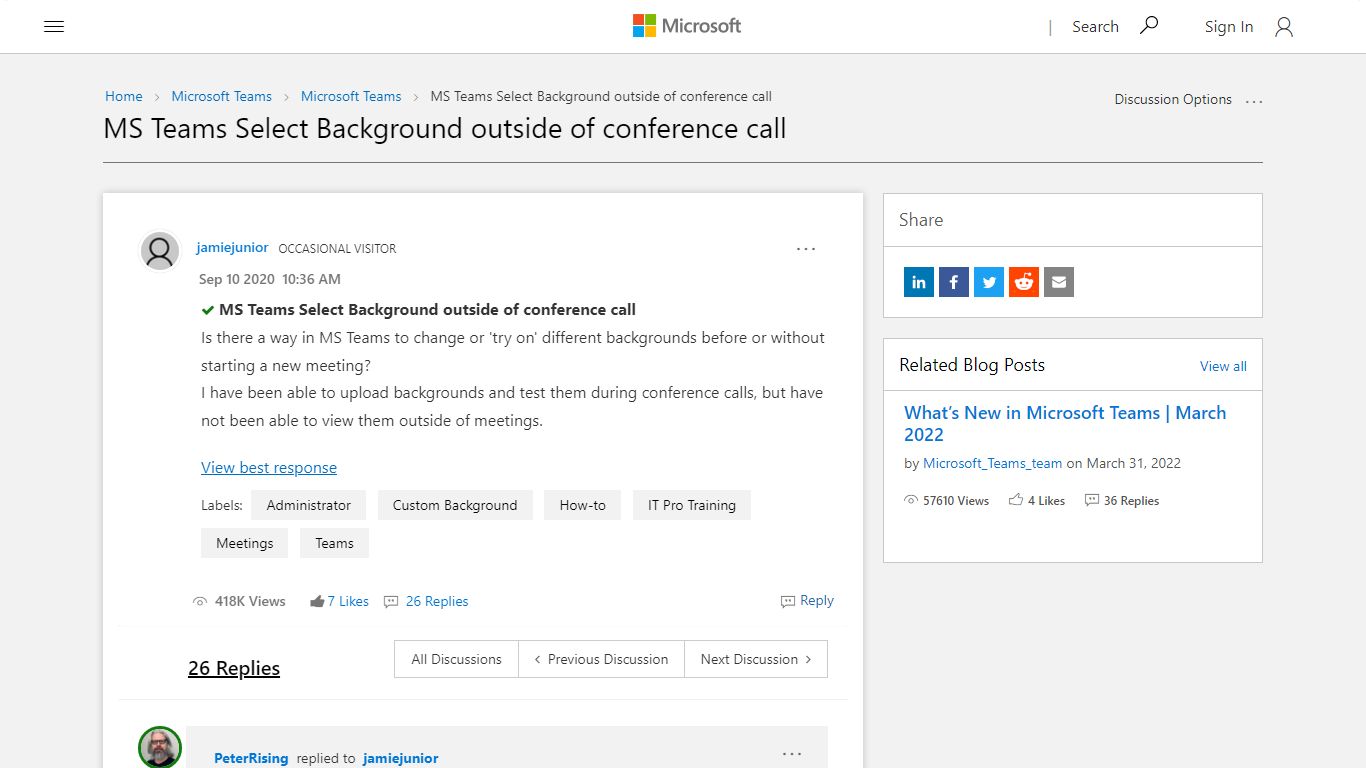1366x768 pixels.
Task: Go to All Discussions
Action: pyautogui.click(x=456, y=659)
